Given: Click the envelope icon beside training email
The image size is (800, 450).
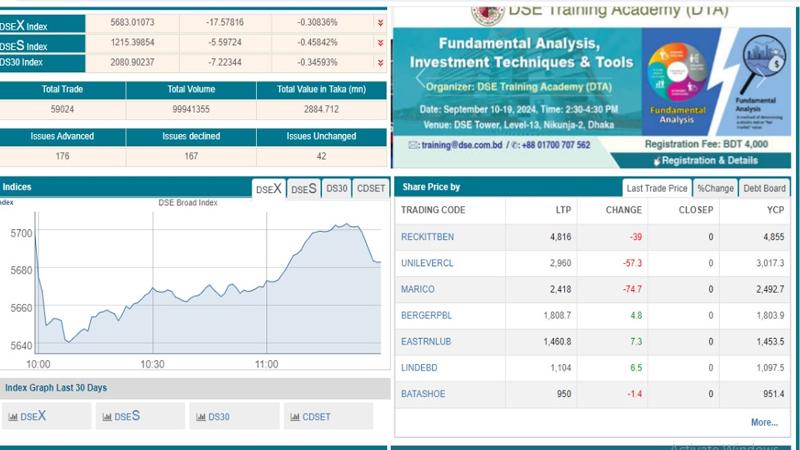Looking at the screenshot, I should tap(412, 145).
